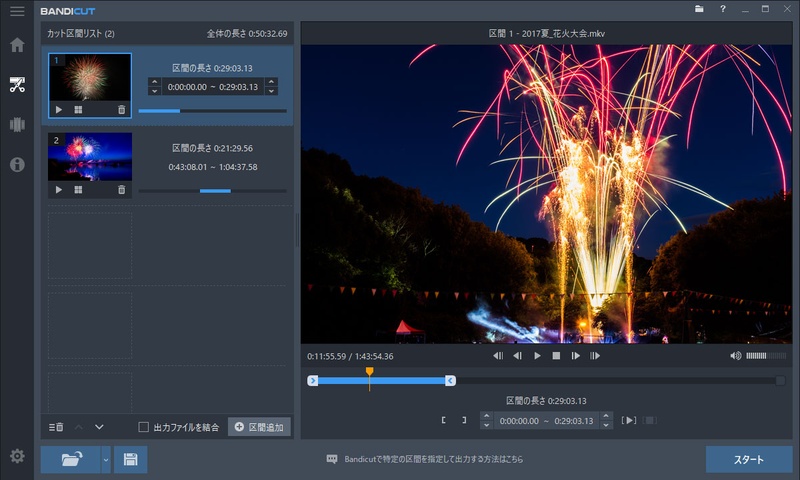The image size is (800, 480).
Task: Open the Cut mode scissors icon in sidebar
Action: click(17, 84)
